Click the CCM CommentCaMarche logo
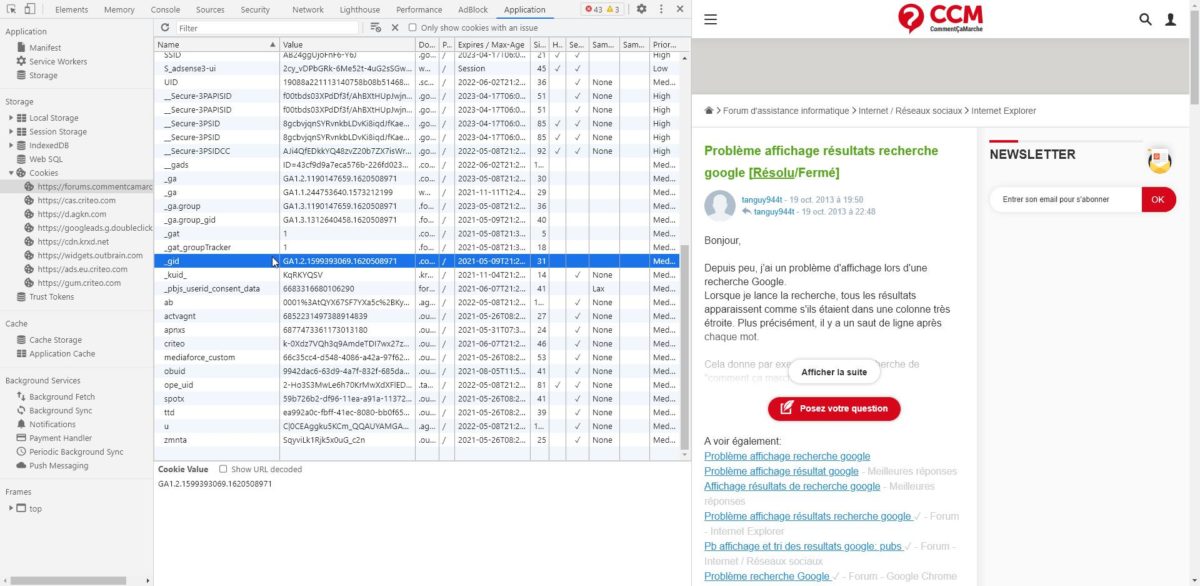Viewport: 1200px width, 586px height. click(940, 18)
